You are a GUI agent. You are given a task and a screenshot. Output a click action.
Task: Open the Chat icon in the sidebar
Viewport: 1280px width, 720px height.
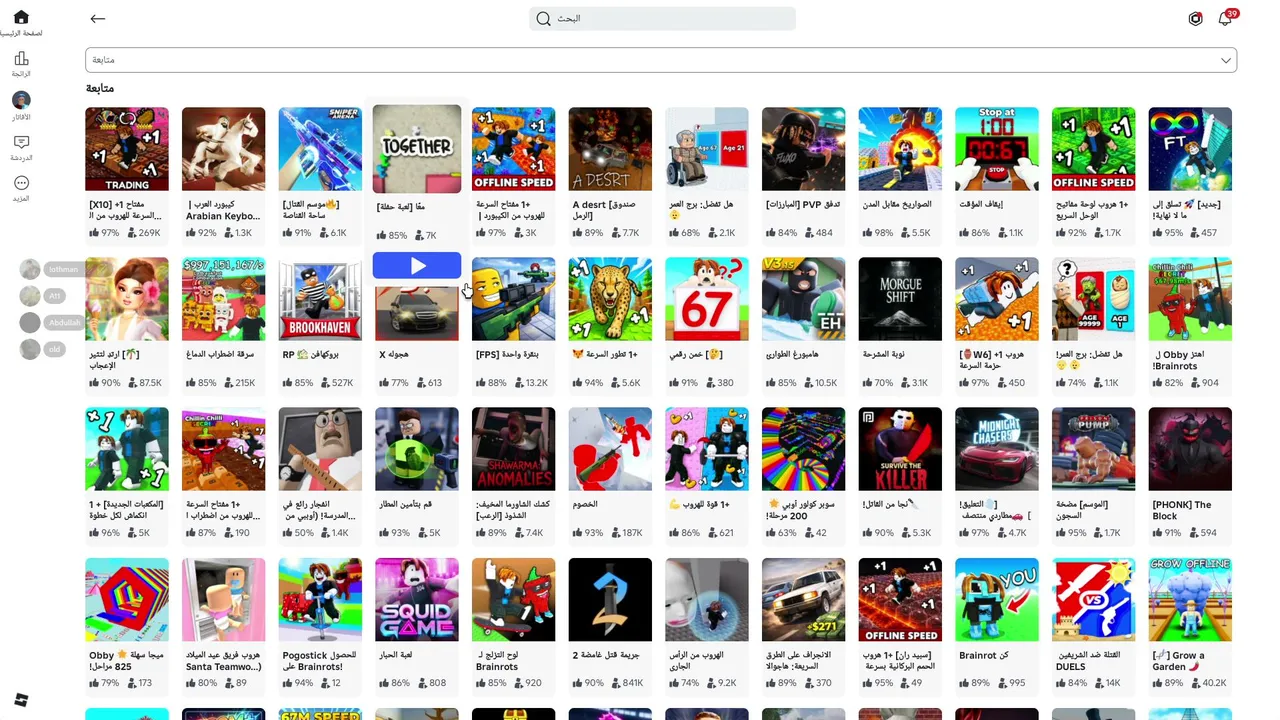tap(21, 142)
